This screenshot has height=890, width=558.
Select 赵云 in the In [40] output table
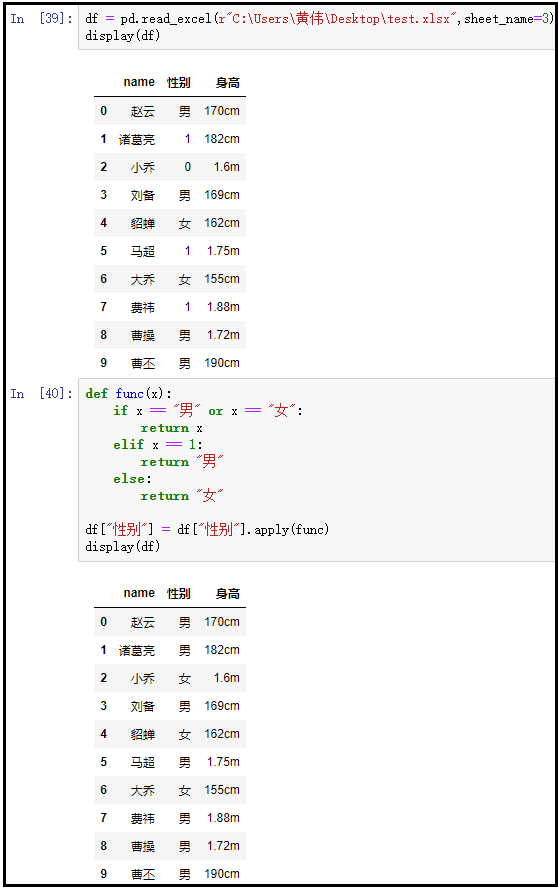142,622
